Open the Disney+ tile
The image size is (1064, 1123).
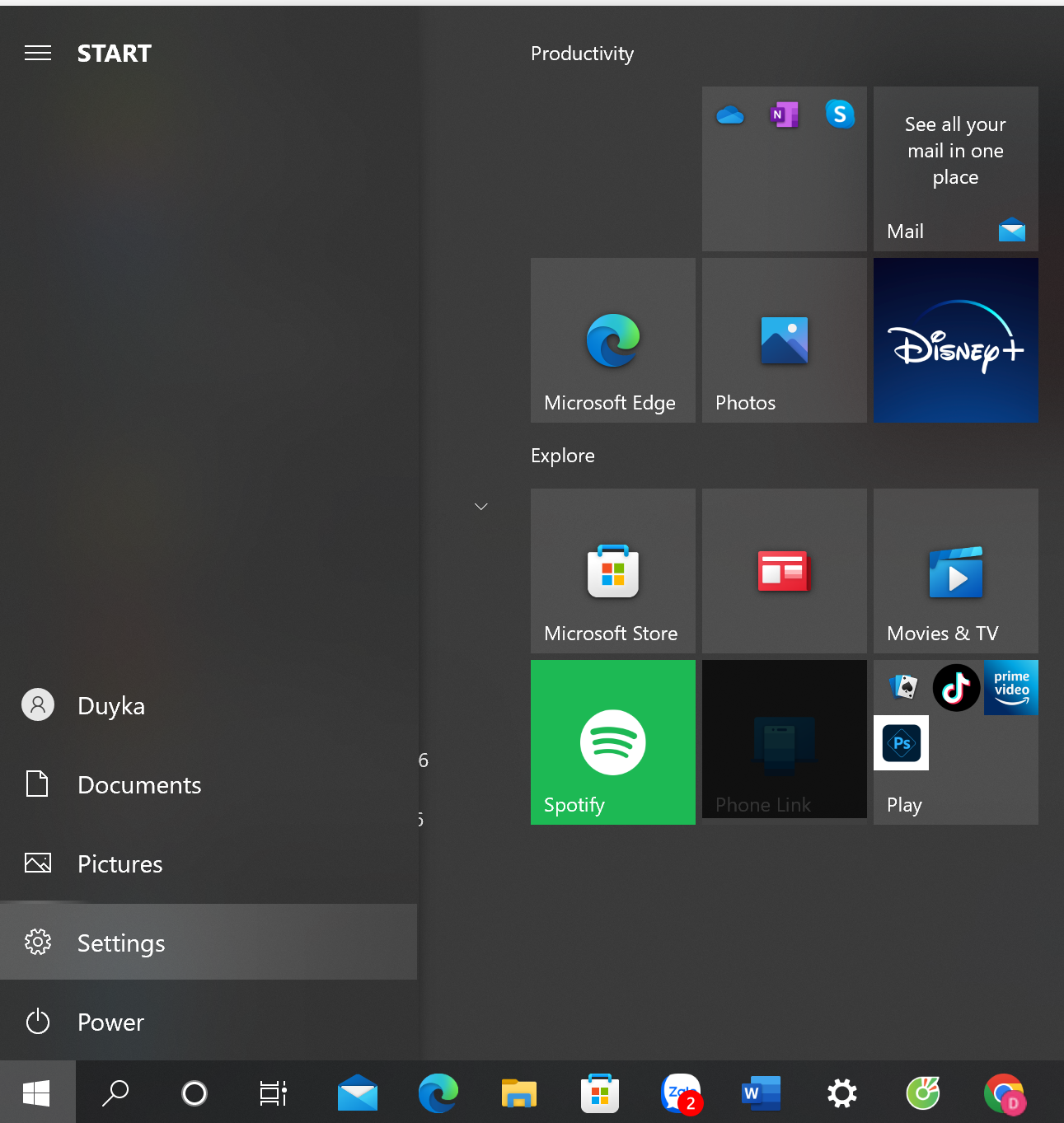tap(956, 340)
